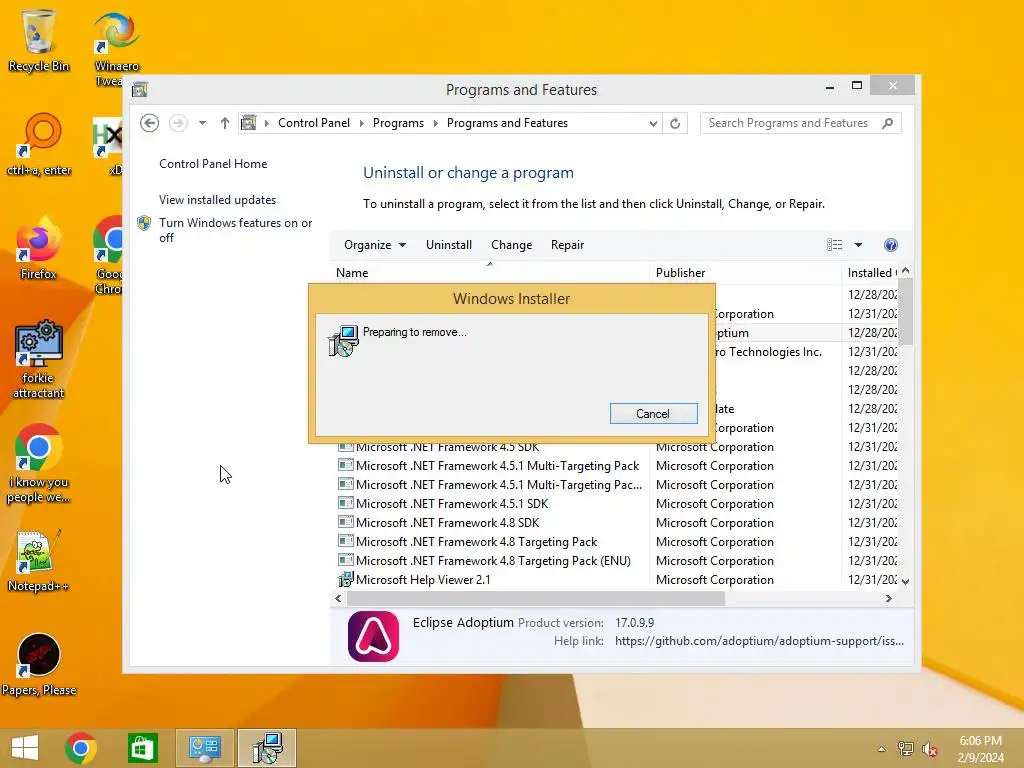Open the Organize dropdown menu
1024x768 pixels.
pyautogui.click(x=375, y=245)
